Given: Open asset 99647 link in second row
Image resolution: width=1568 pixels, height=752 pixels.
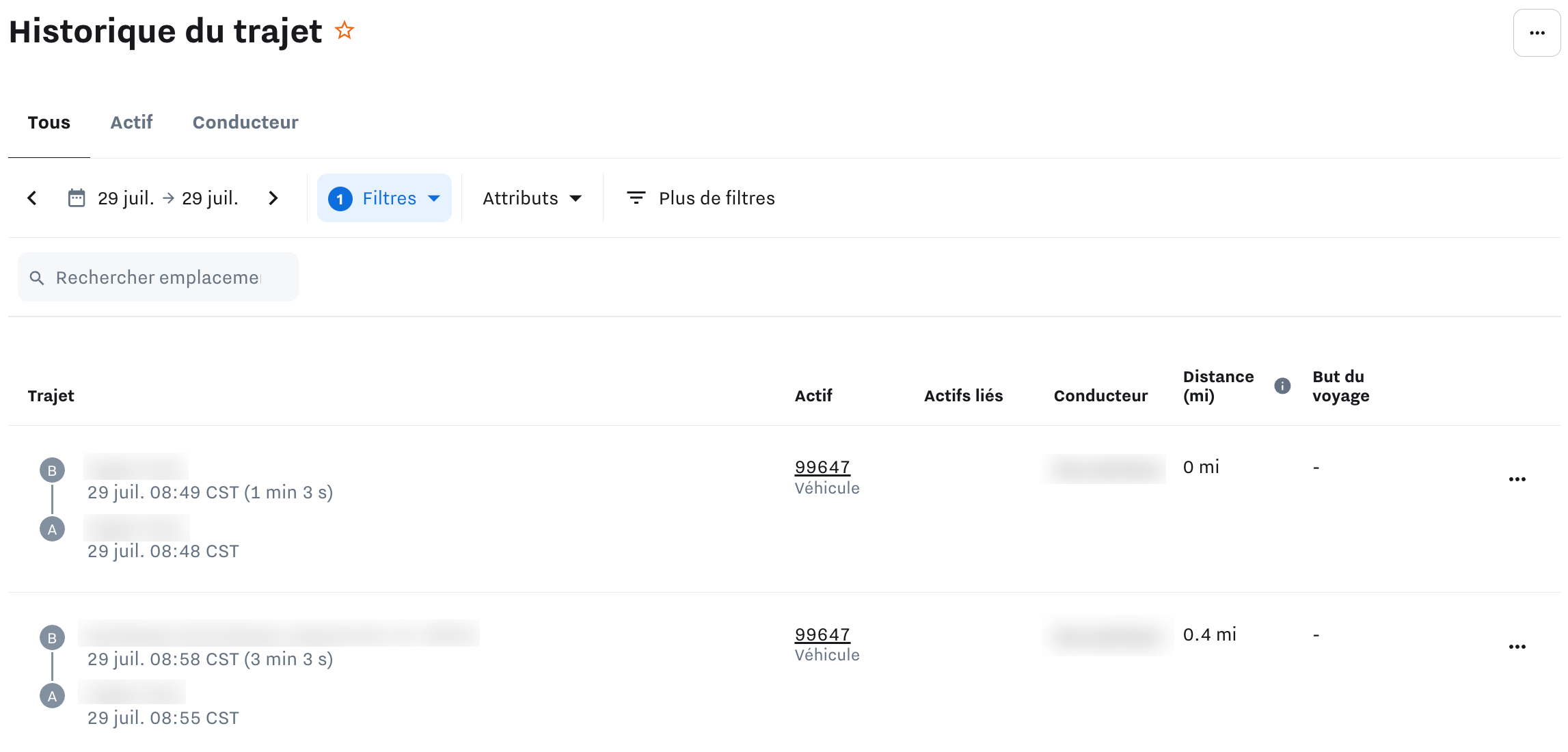Looking at the screenshot, I should 822,634.
